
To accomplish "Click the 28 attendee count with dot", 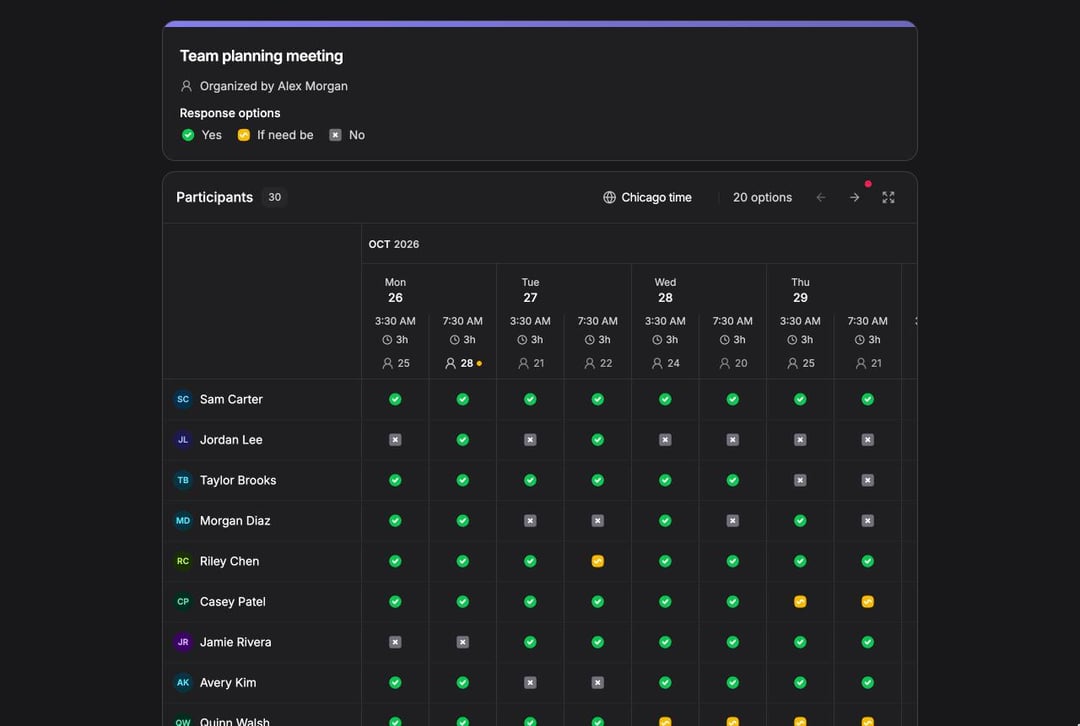I will pyautogui.click(x=464, y=363).
